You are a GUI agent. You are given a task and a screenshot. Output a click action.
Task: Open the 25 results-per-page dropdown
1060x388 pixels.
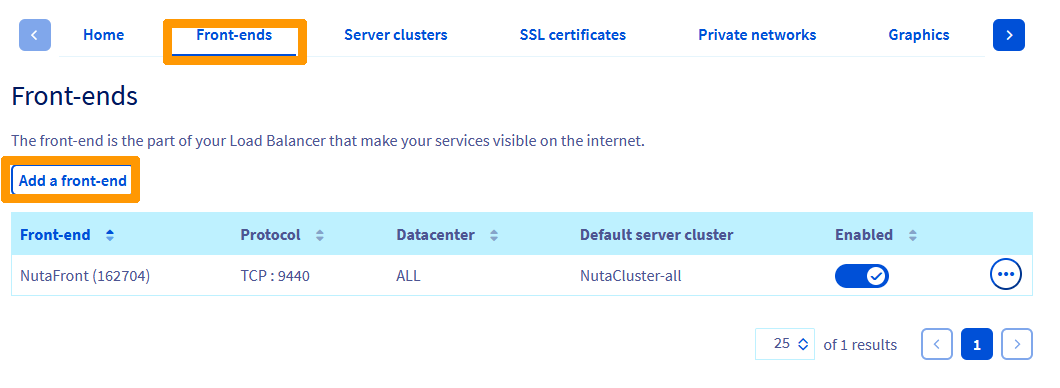tap(784, 344)
